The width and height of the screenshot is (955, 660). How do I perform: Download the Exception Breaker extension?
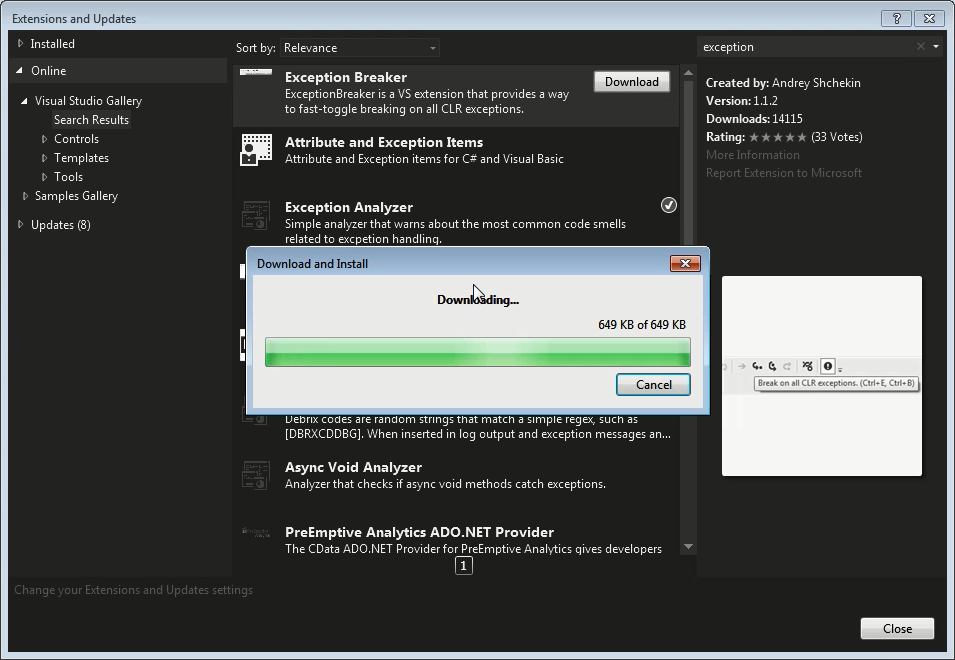(632, 82)
